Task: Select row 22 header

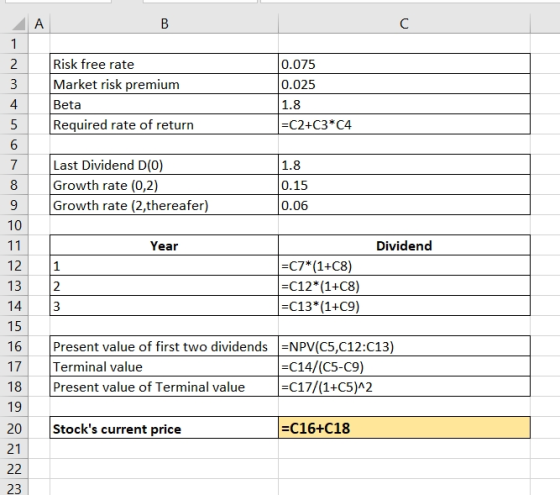Action: click(x=14, y=469)
